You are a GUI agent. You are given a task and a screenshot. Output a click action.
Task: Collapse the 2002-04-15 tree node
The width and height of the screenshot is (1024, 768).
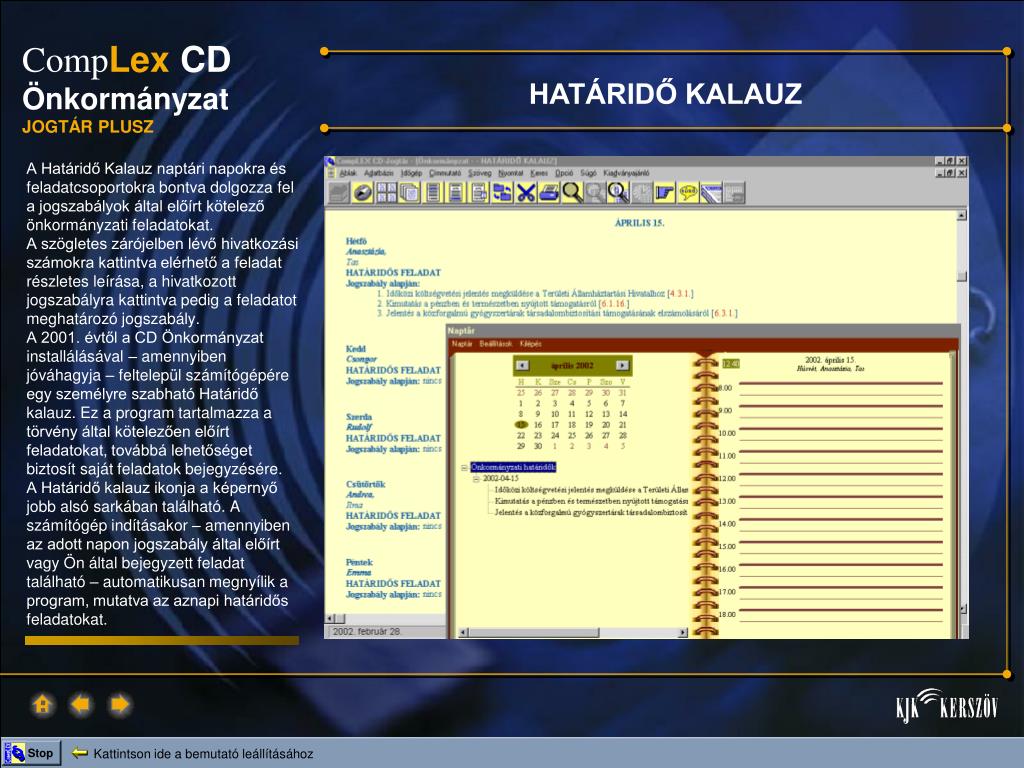click(476, 479)
